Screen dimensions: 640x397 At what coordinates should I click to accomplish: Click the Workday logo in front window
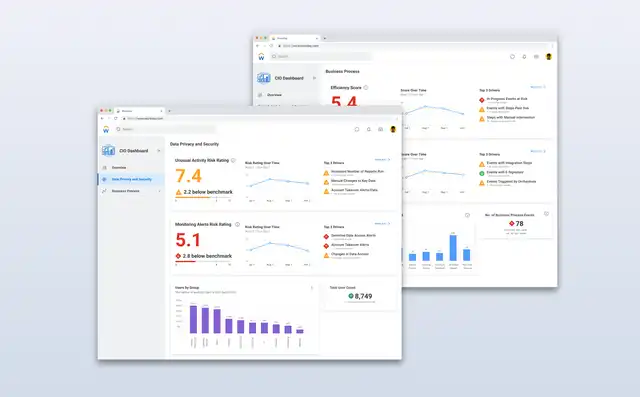(x=106, y=130)
